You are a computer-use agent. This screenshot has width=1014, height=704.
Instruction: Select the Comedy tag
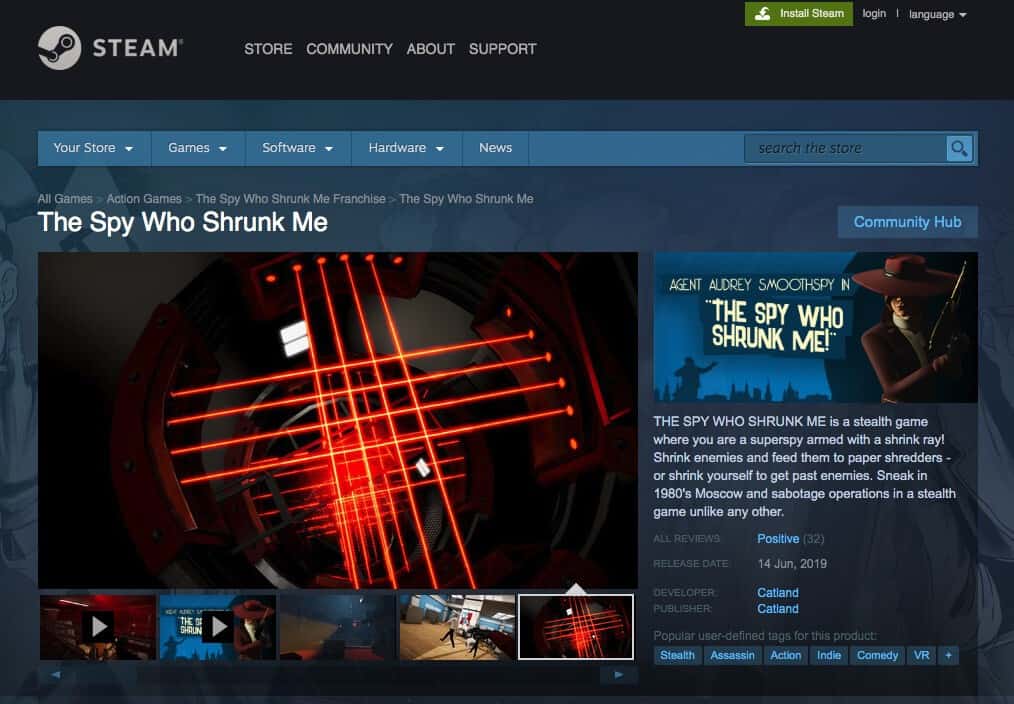878,655
